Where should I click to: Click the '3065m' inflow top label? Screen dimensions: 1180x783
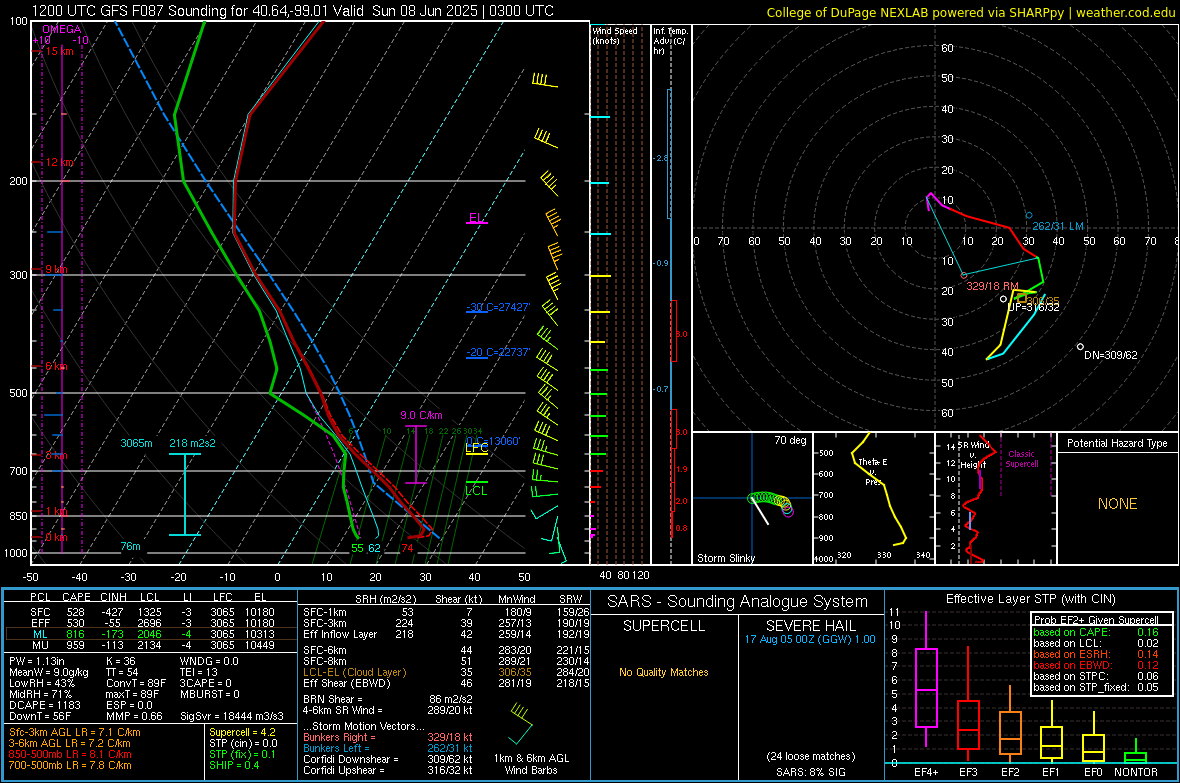coord(136,443)
